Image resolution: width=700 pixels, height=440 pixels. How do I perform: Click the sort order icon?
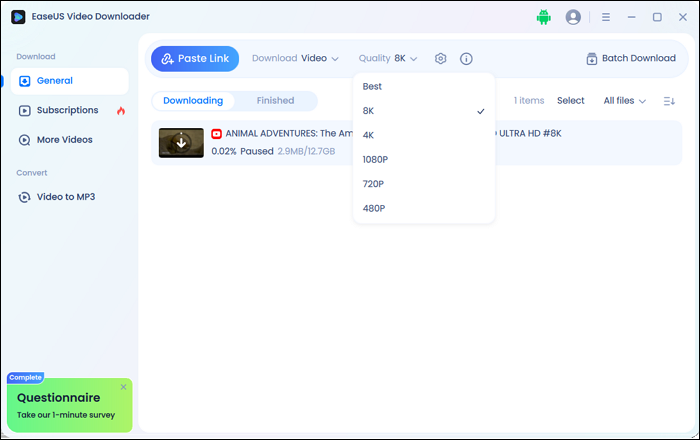669,101
